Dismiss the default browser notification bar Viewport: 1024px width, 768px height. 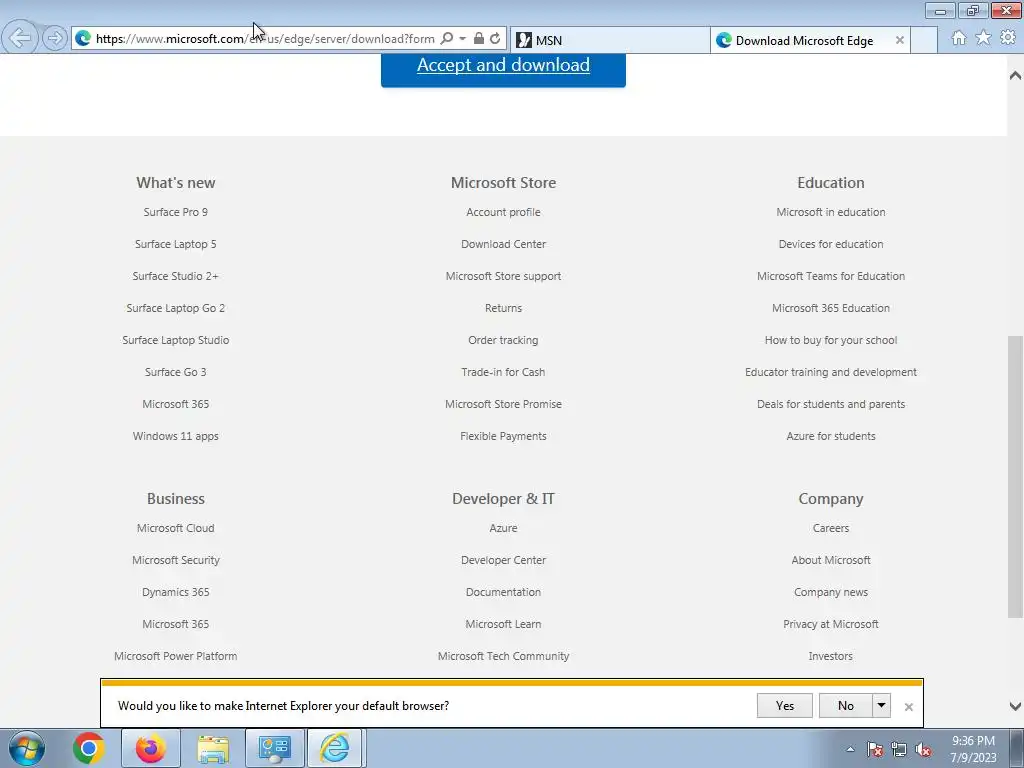click(x=908, y=707)
